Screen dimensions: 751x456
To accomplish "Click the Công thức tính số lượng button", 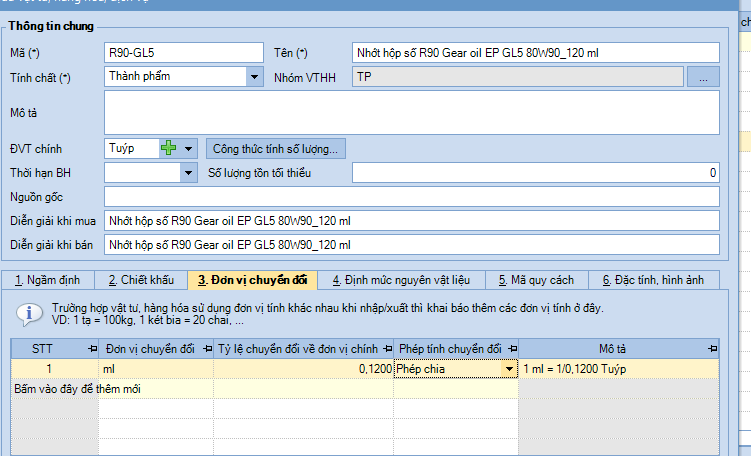I will pyautogui.click(x=276, y=148).
